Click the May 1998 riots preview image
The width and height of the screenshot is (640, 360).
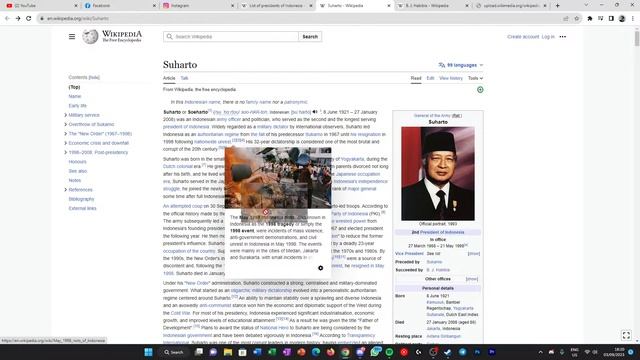point(278,178)
